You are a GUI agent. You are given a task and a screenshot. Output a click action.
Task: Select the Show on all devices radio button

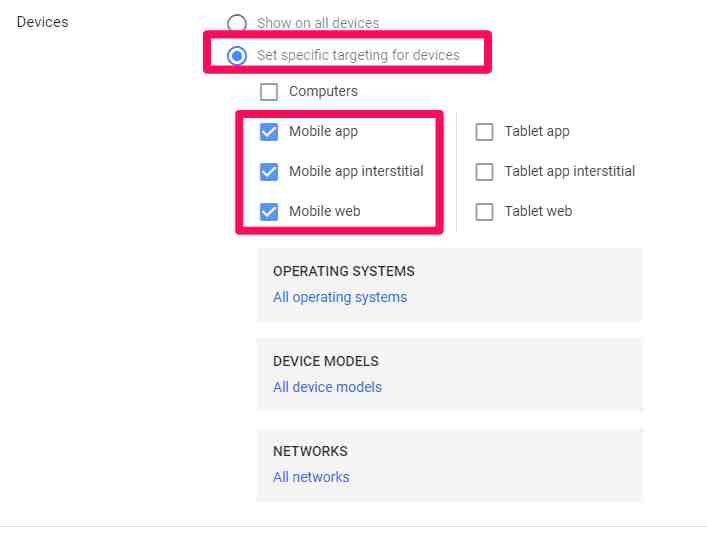[x=237, y=23]
